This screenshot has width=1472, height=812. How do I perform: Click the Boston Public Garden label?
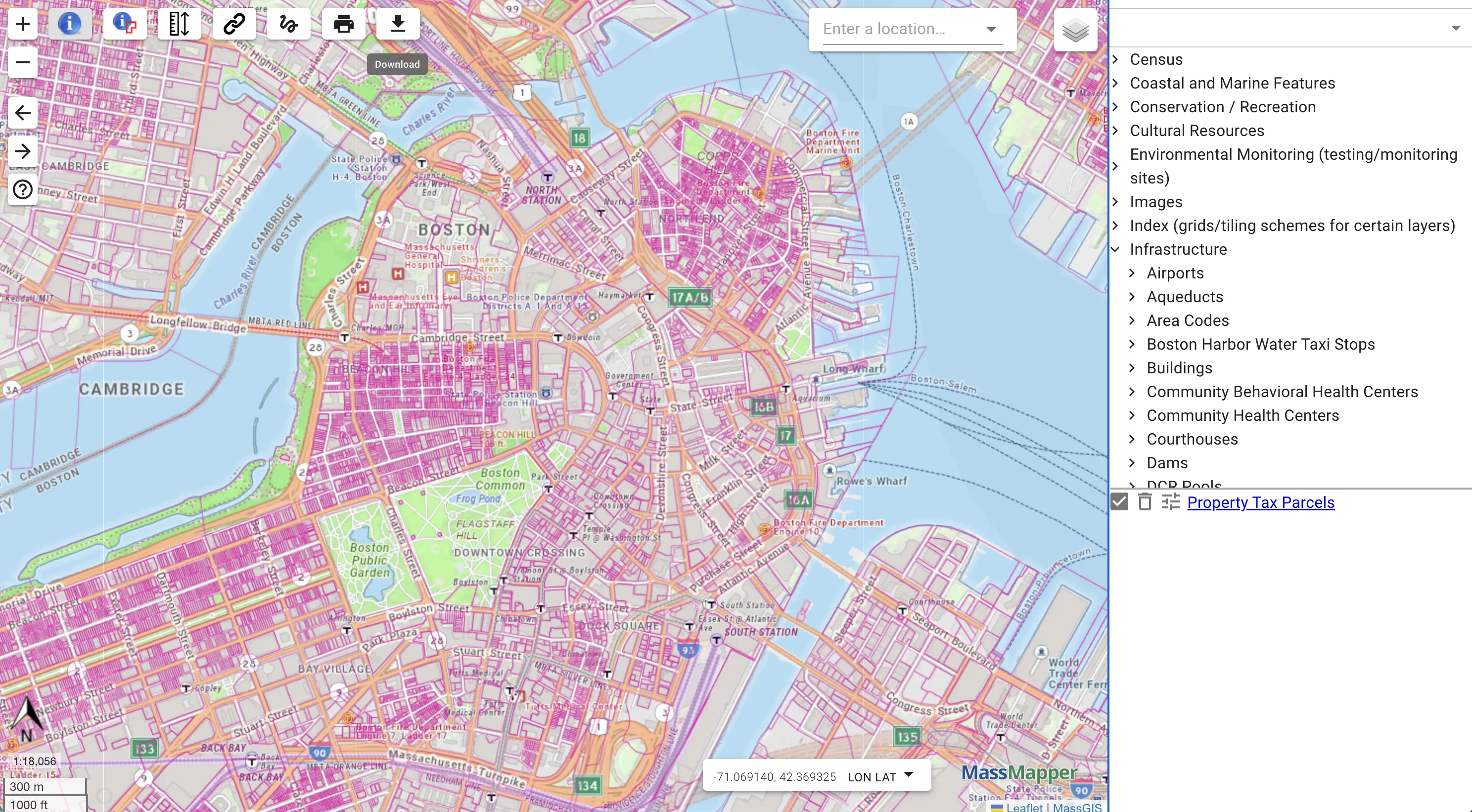(369, 560)
